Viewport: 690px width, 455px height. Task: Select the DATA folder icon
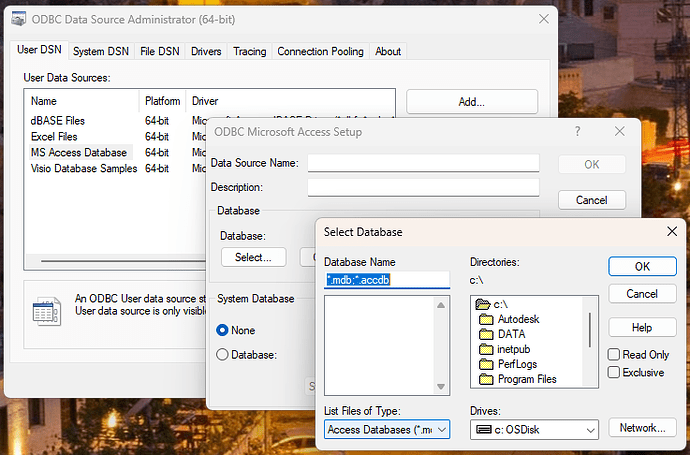(x=486, y=334)
